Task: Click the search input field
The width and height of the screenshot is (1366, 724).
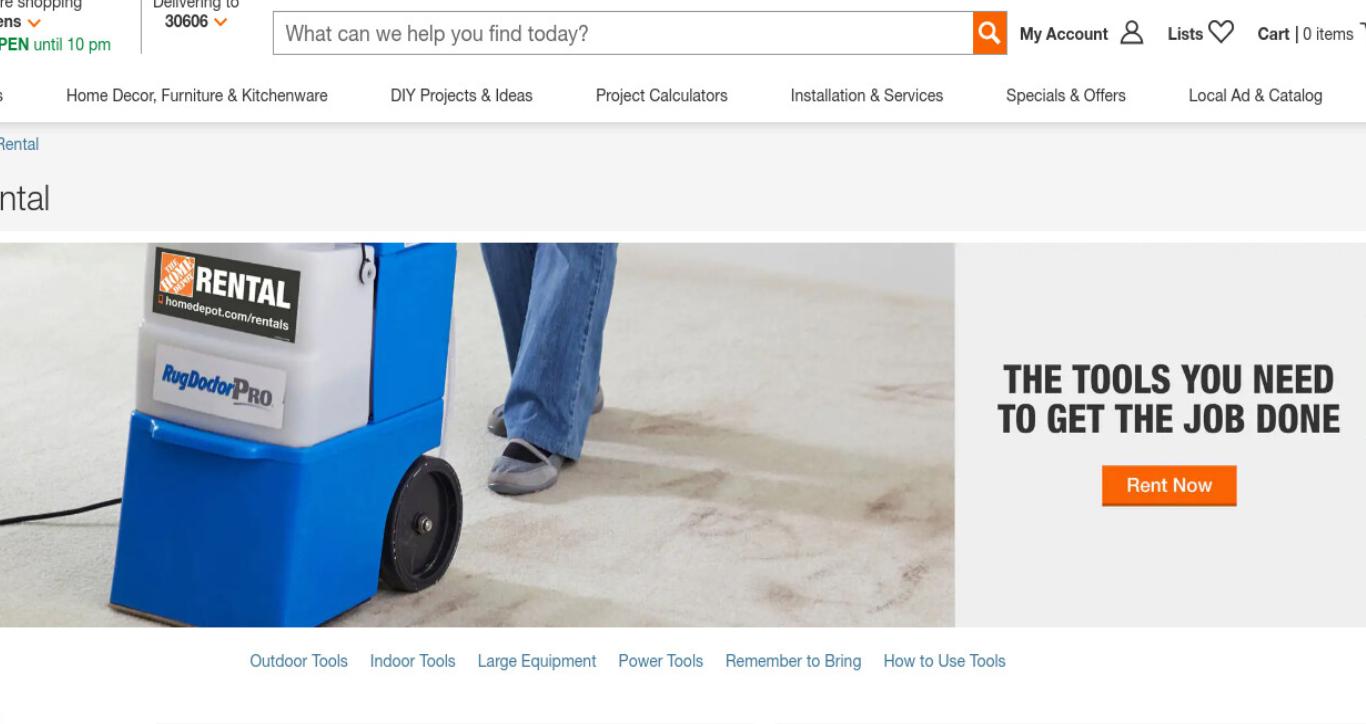Action: click(x=622, y=33)
